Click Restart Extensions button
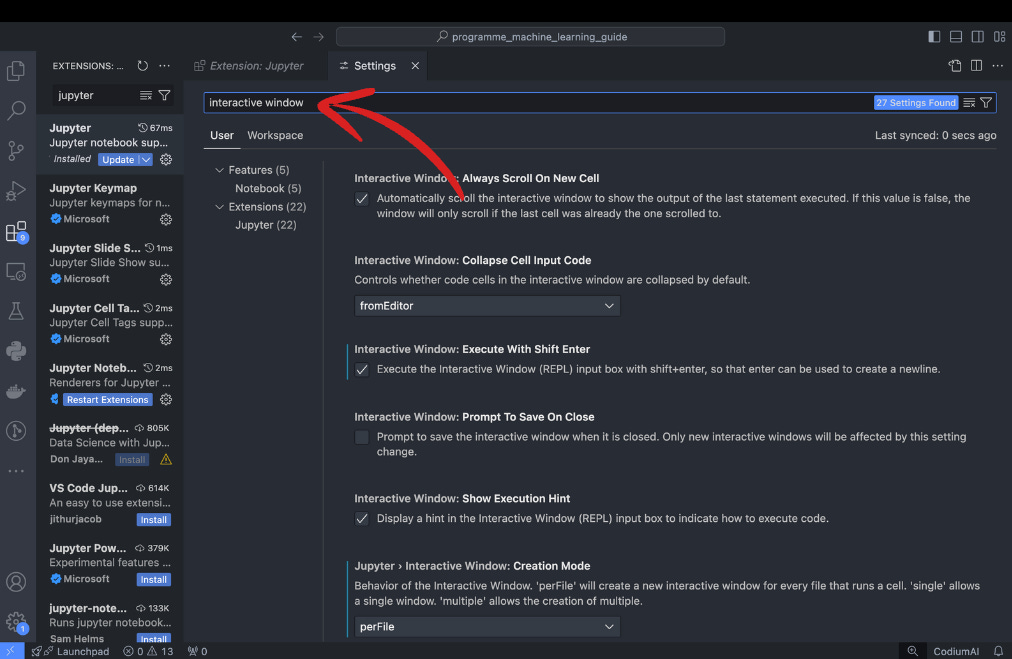This screenshot has width=1012, height=659. click(x=108, y=400)
